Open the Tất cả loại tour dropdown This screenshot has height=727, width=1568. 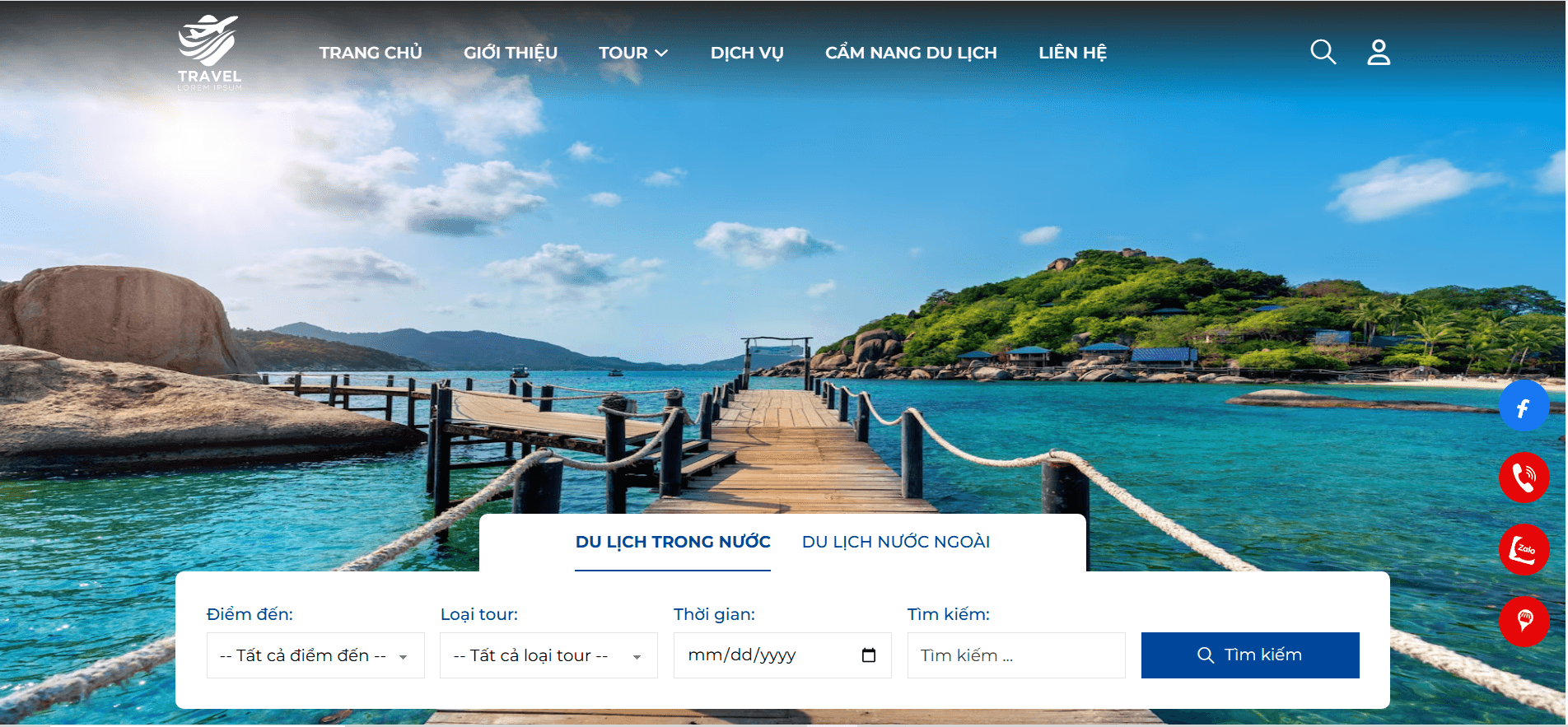click(x=548, y=655)
